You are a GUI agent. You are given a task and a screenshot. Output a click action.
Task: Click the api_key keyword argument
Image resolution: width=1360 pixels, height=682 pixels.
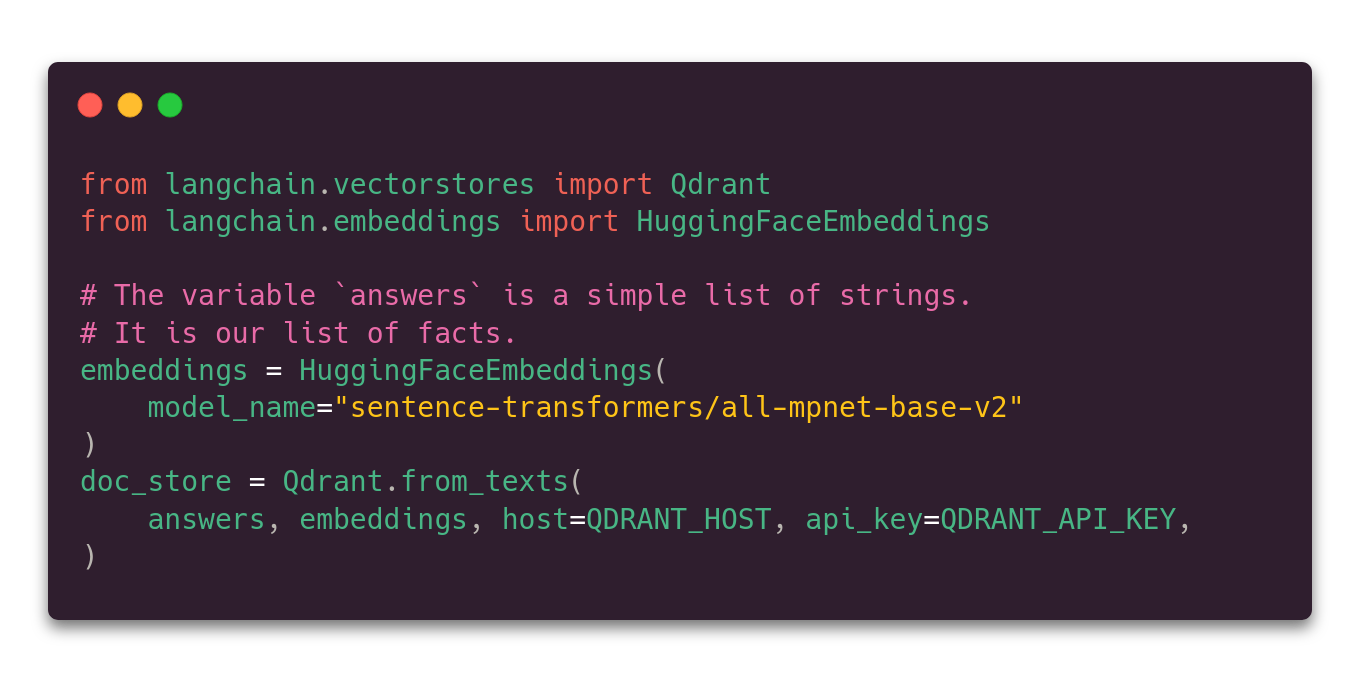[x=863, y=520]
